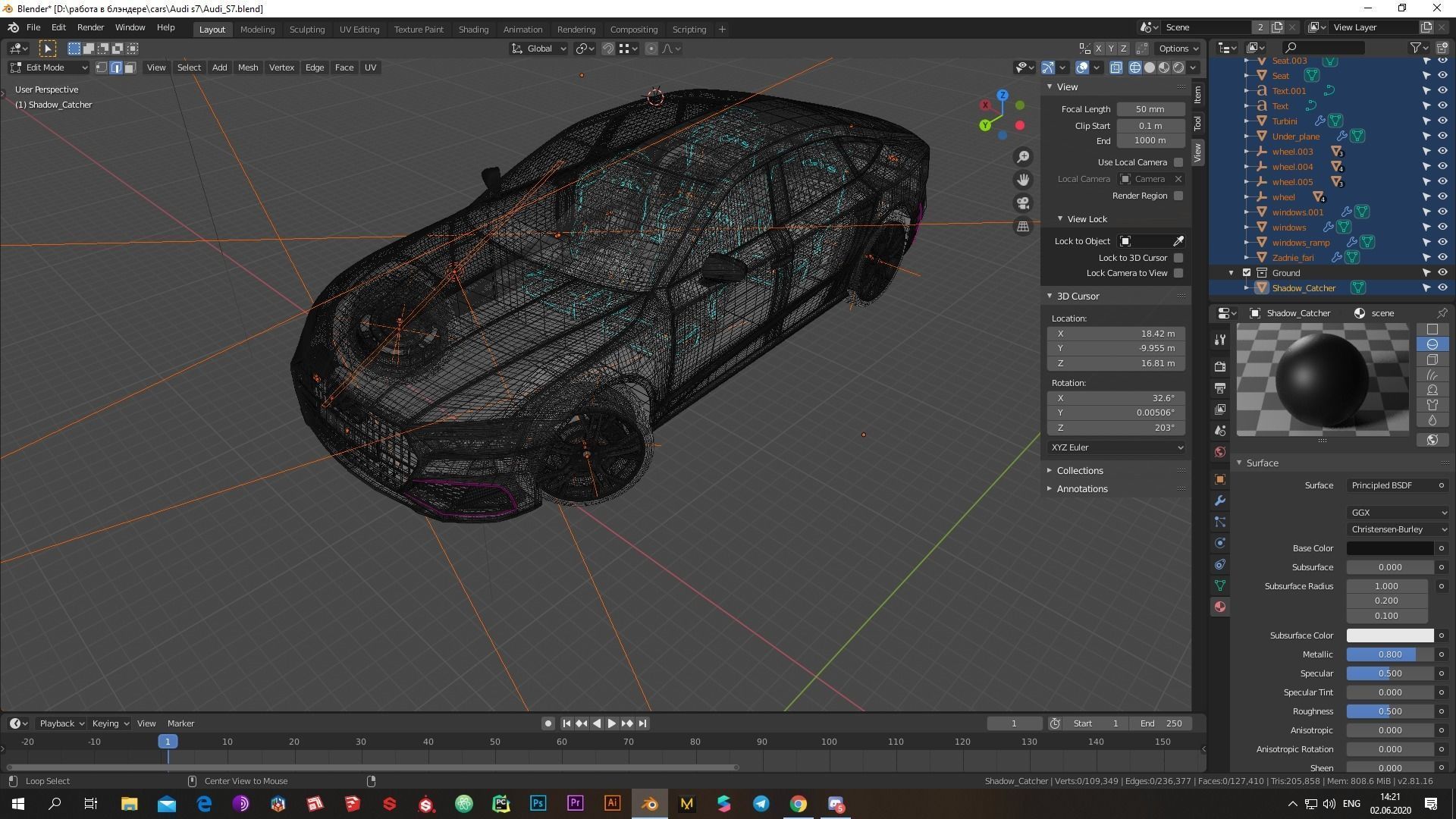
Task: Switch to orthographic view with the grid gizmo
Action: coord(1023,226)
